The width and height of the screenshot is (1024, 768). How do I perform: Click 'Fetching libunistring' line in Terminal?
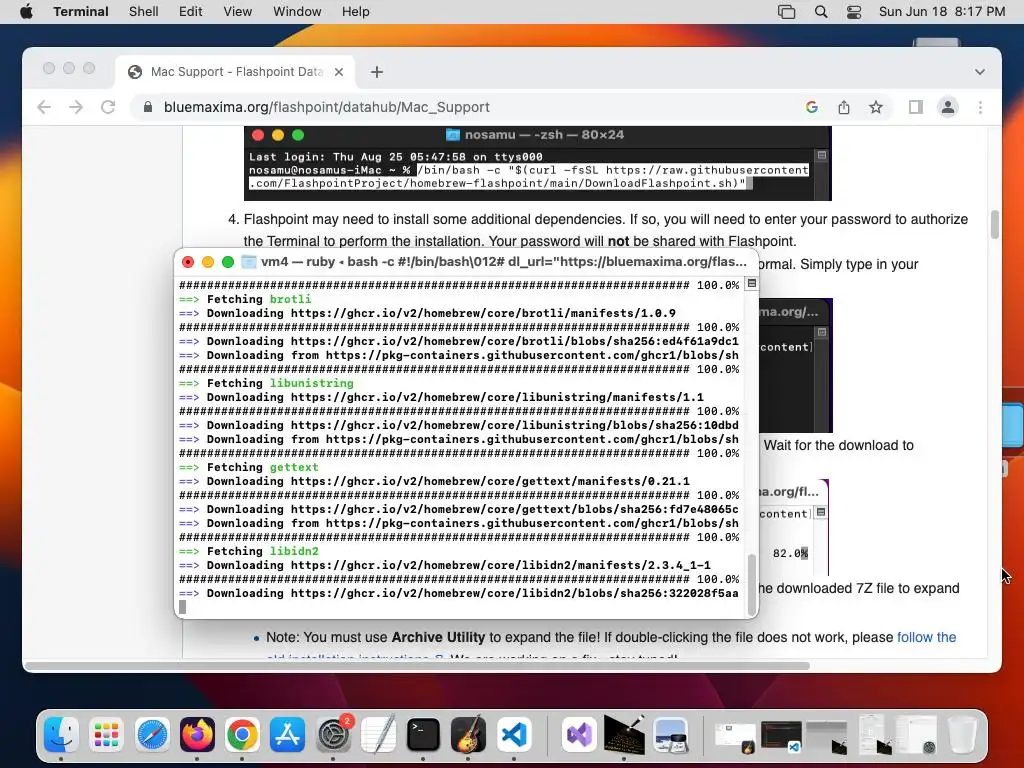(266, 383)
